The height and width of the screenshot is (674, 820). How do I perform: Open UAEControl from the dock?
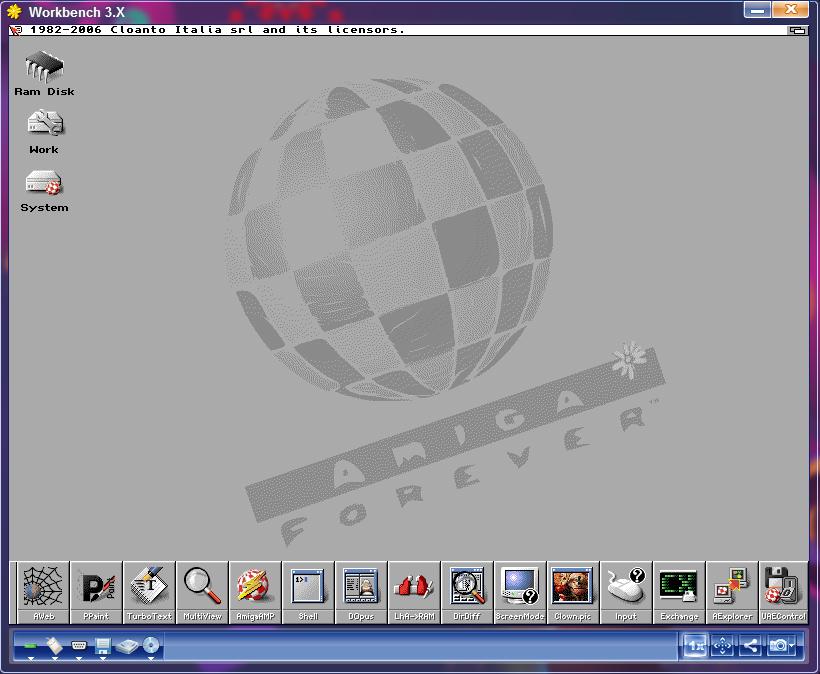[783, 592]
